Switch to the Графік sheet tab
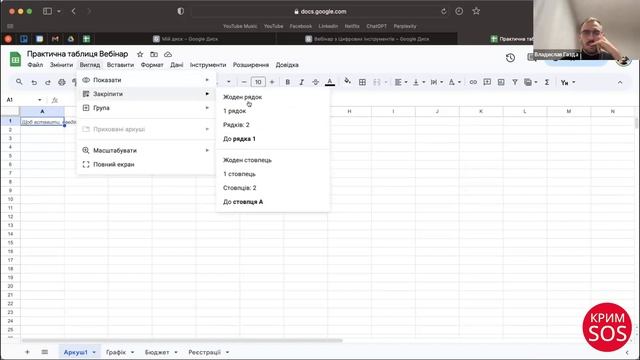Viewport: 640px width, 360px height. [116, 352]
